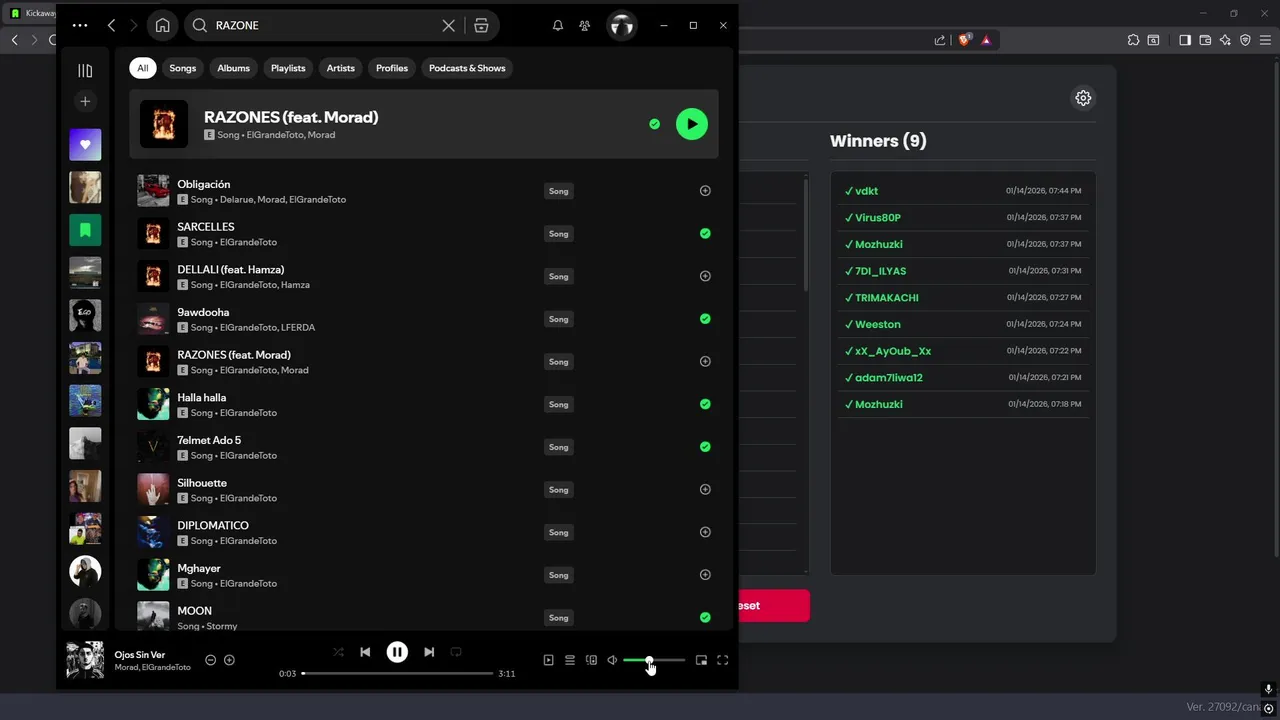Connect to a device
This screenshot has width=1280, height=720.
(x=591, y=660)
